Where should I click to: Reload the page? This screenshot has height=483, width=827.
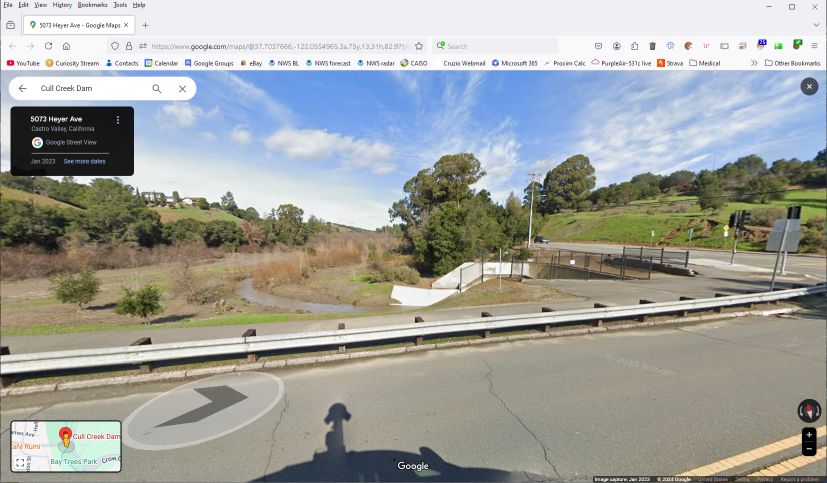(x=49, y=46)
